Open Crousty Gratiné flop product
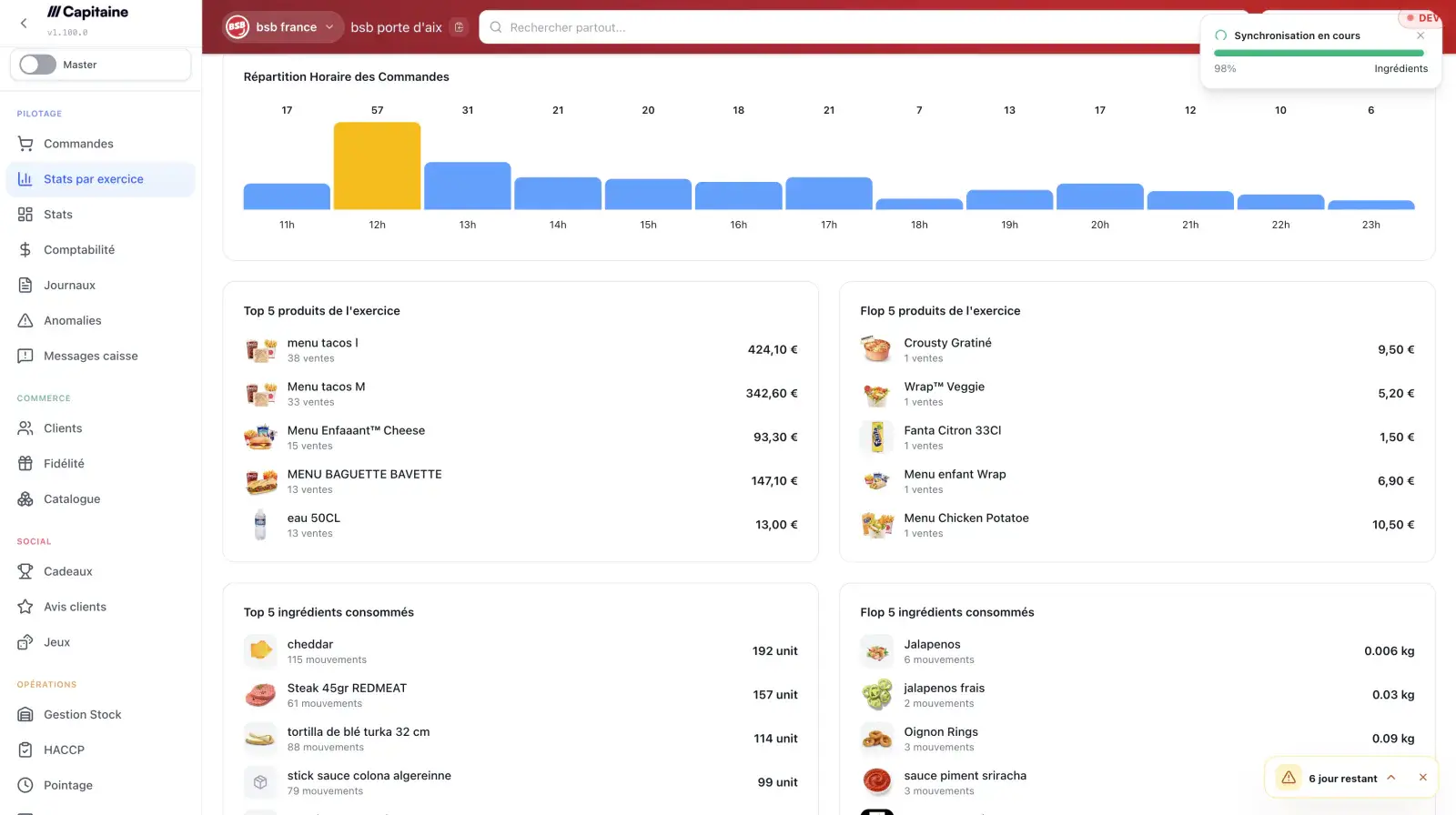Viewport: 1456px width, 815px height. click(1137, 349)
